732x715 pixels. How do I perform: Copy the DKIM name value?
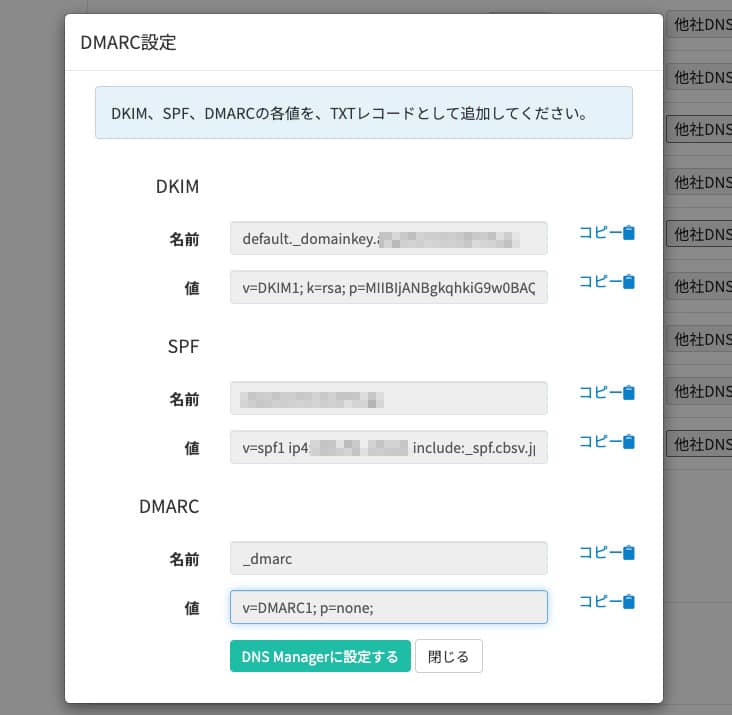606,232
